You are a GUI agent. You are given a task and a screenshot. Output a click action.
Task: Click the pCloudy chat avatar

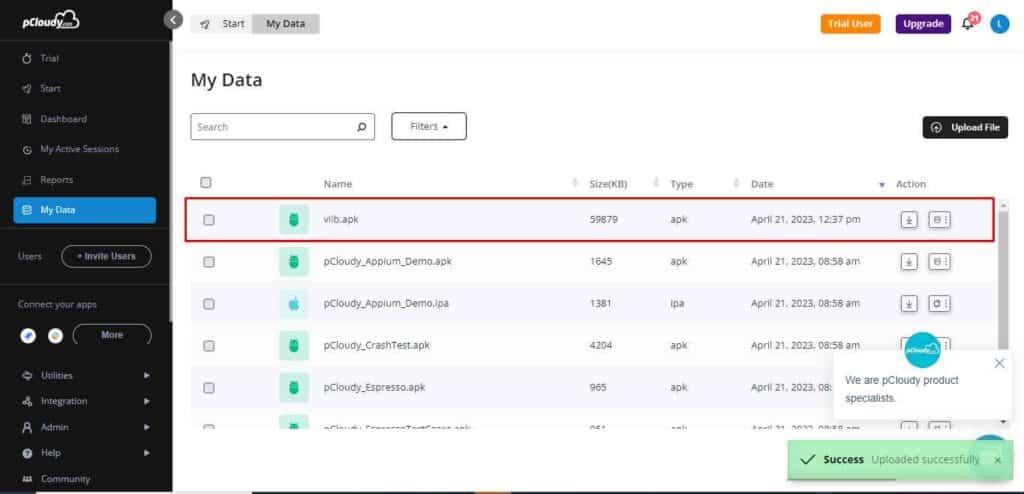(922, 350)
